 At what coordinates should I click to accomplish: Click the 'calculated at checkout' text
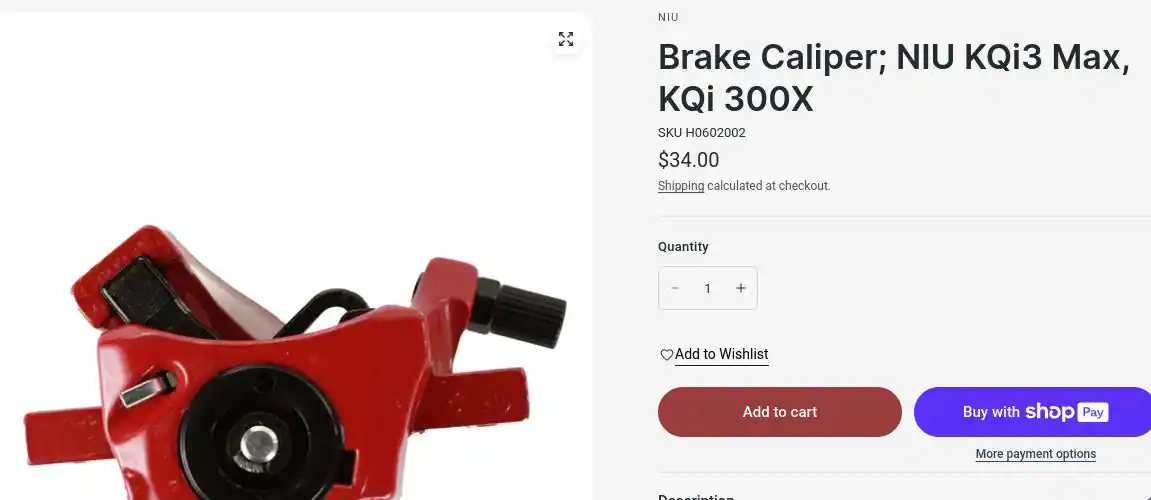click(x=769, y=186)
